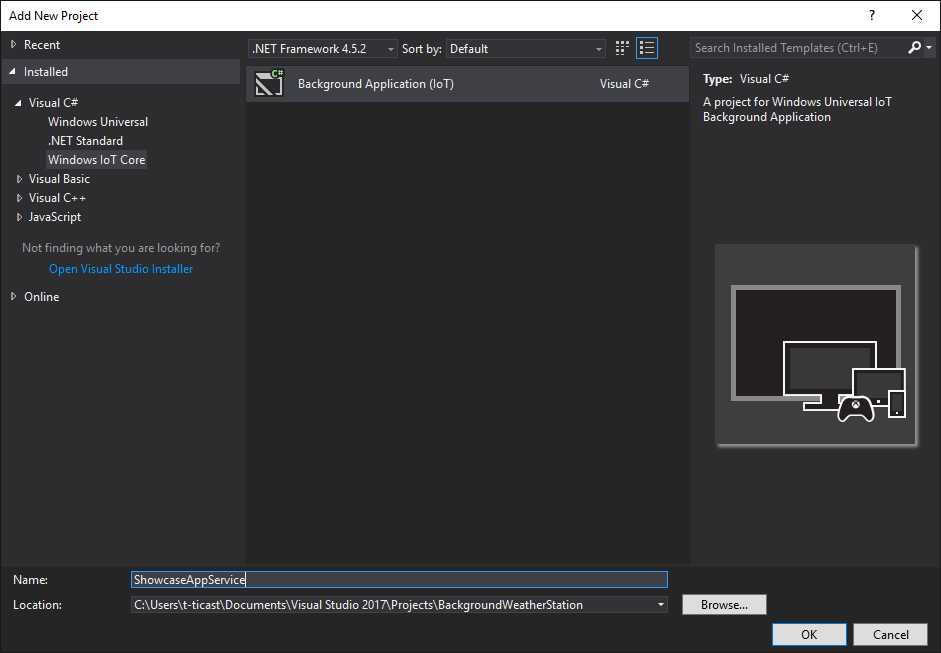The image size is (941, 653).
Task: Click the dialog Help question mark icon
Action: point(871,15)
